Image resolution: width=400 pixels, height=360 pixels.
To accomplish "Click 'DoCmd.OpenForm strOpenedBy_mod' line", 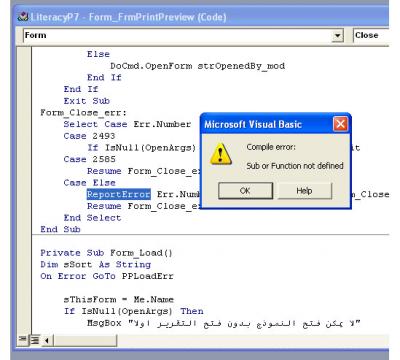I will (198, 66).
